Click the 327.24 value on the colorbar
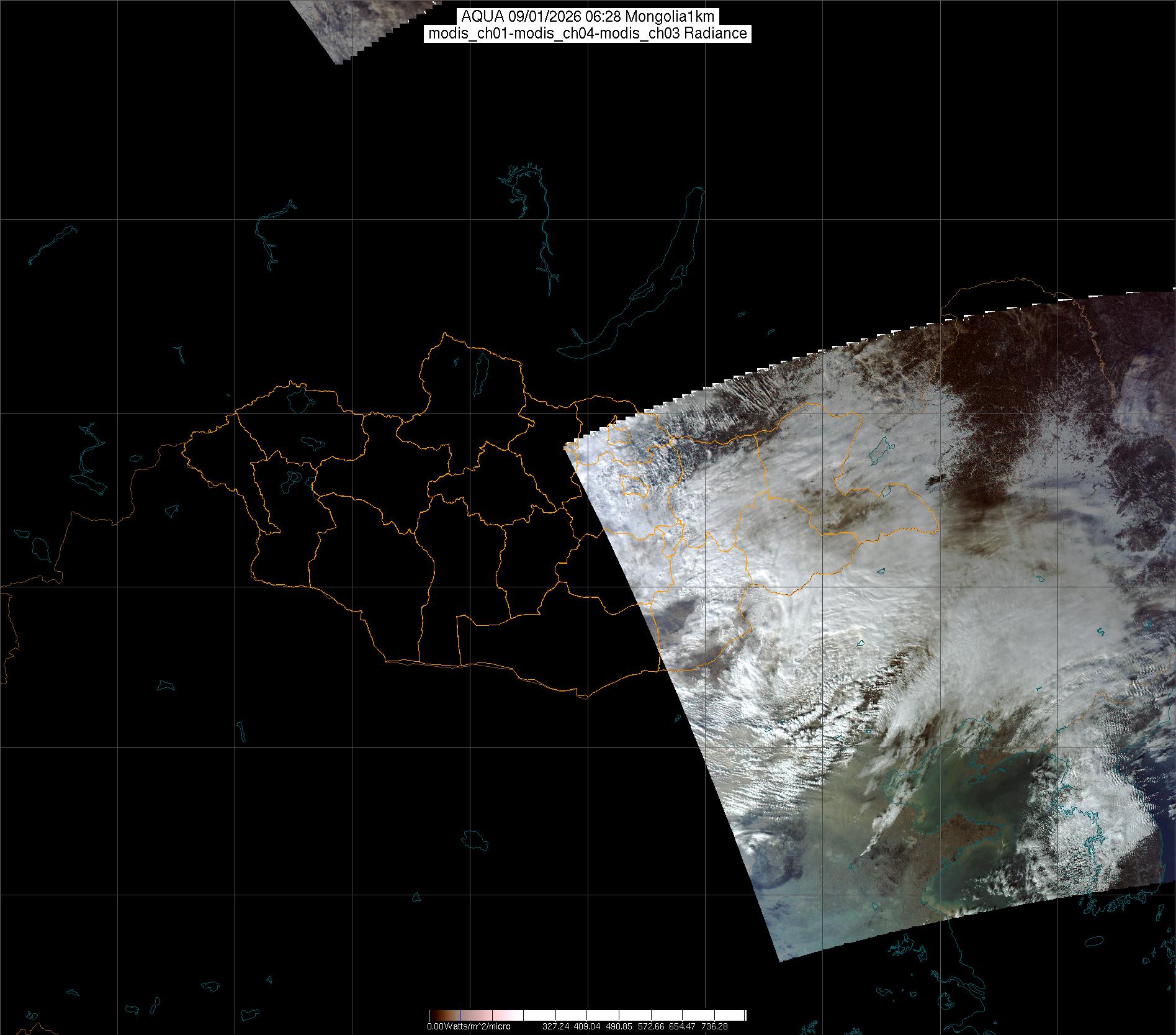Image resolution: width=1176 pixels, height=1035 pixels. click(555, 1026)
